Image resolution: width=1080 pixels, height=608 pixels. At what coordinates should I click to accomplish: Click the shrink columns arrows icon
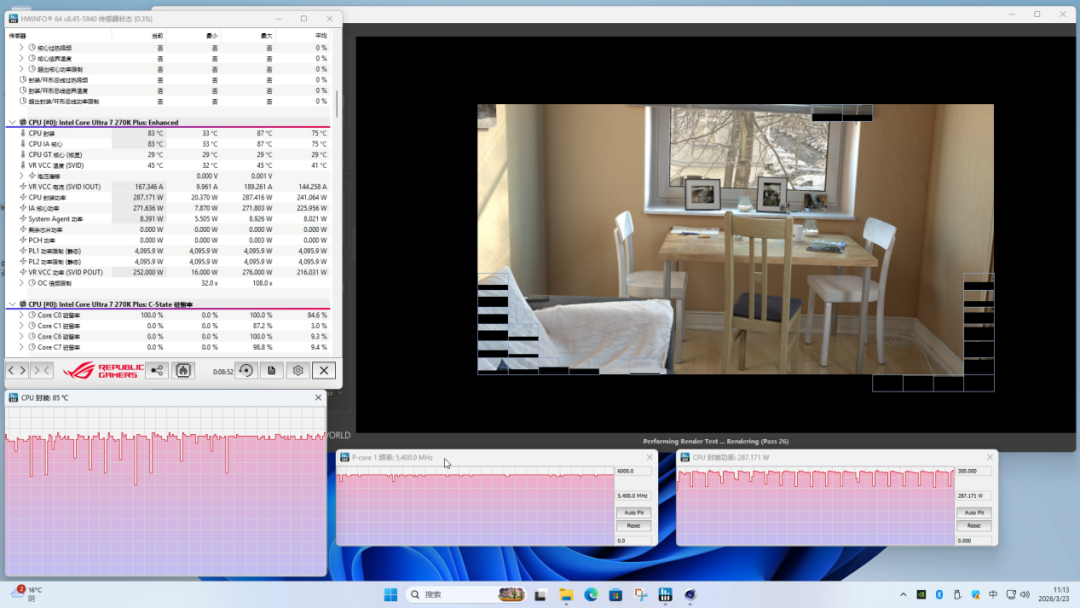(x=42, y=370)
